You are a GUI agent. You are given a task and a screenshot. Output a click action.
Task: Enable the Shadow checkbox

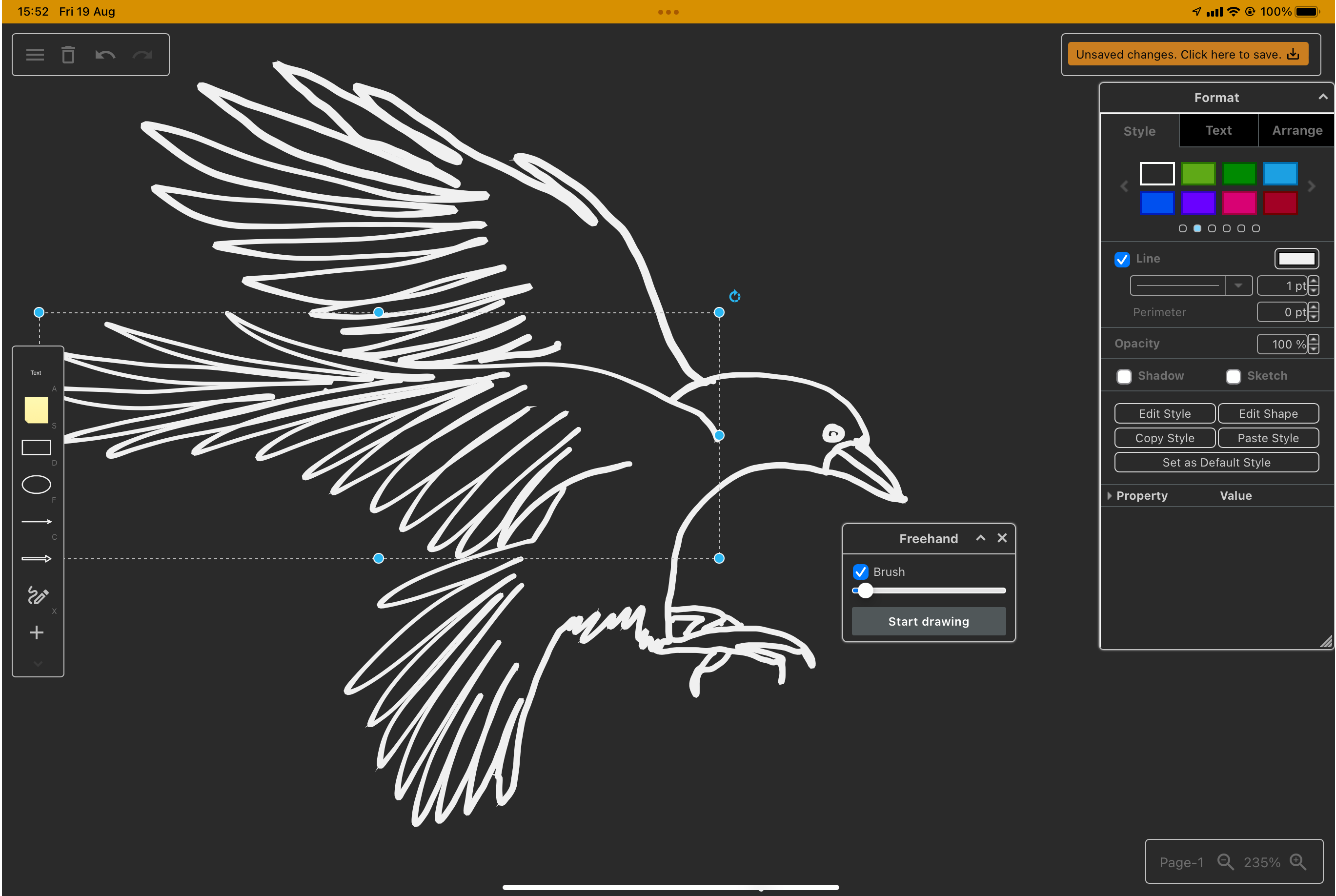1124,376
